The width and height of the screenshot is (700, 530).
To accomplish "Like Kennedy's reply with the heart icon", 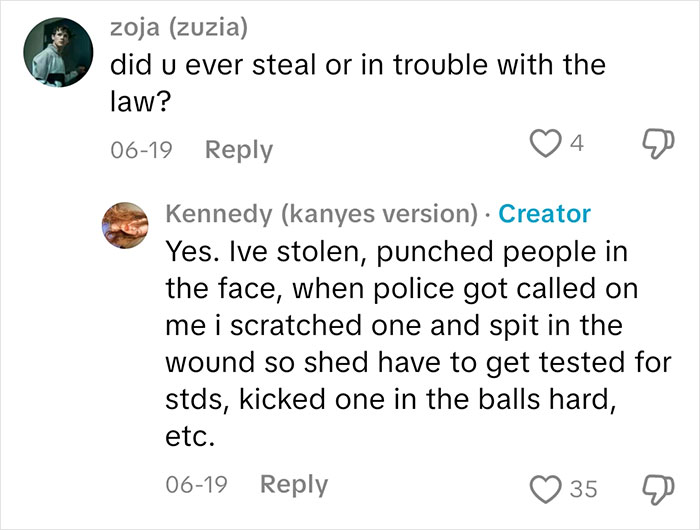I will (x=545, y=489).
